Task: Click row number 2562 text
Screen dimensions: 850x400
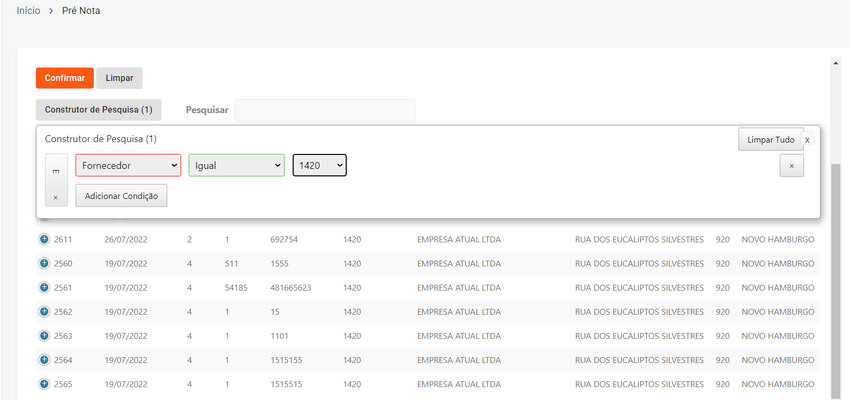Action: tap(63, 312)
